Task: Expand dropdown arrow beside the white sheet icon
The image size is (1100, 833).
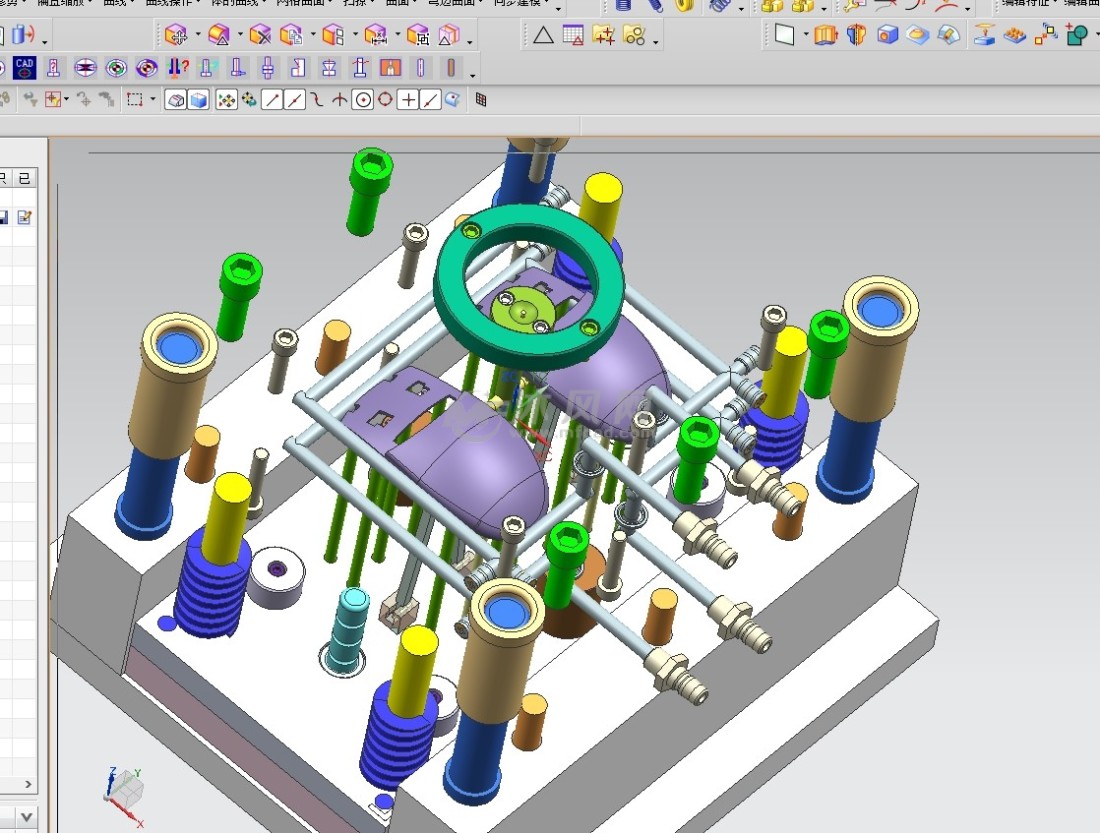Action: (x=805, y=36)
